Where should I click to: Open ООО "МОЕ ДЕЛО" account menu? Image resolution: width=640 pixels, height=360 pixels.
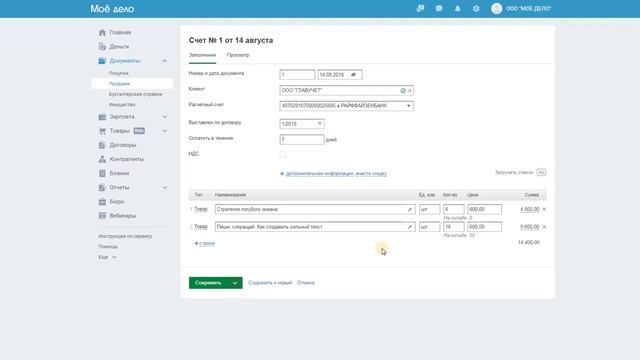[528, 8]
